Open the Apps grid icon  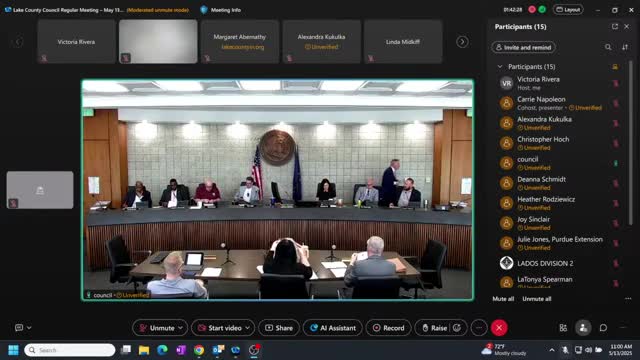click(563, 328)
